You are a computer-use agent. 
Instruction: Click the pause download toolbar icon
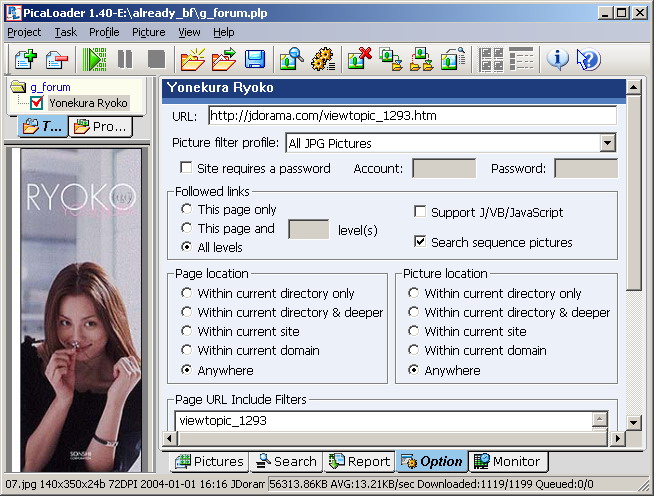pyautogui.click(x=125, y=59)
